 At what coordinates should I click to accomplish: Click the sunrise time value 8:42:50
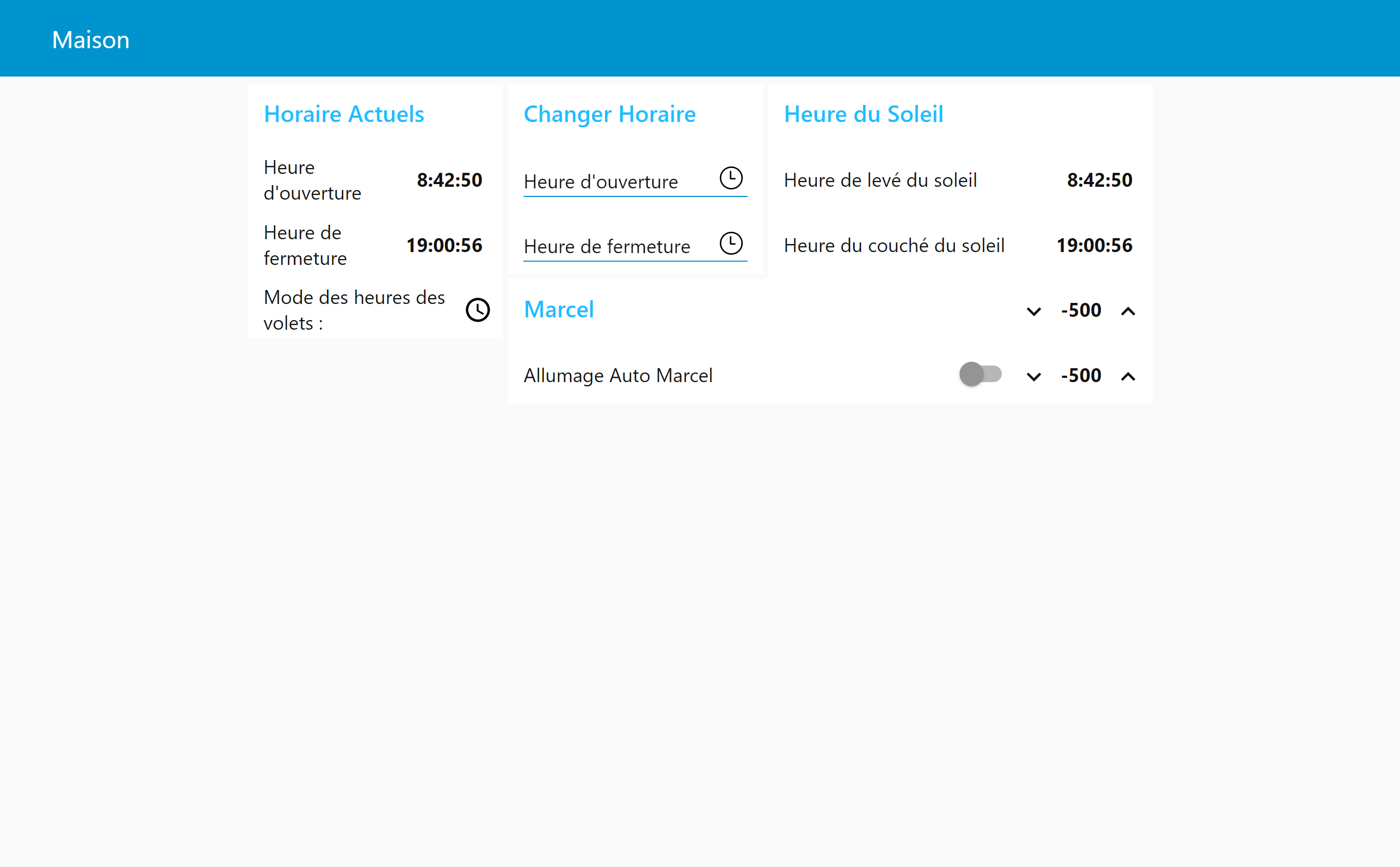1099,180
